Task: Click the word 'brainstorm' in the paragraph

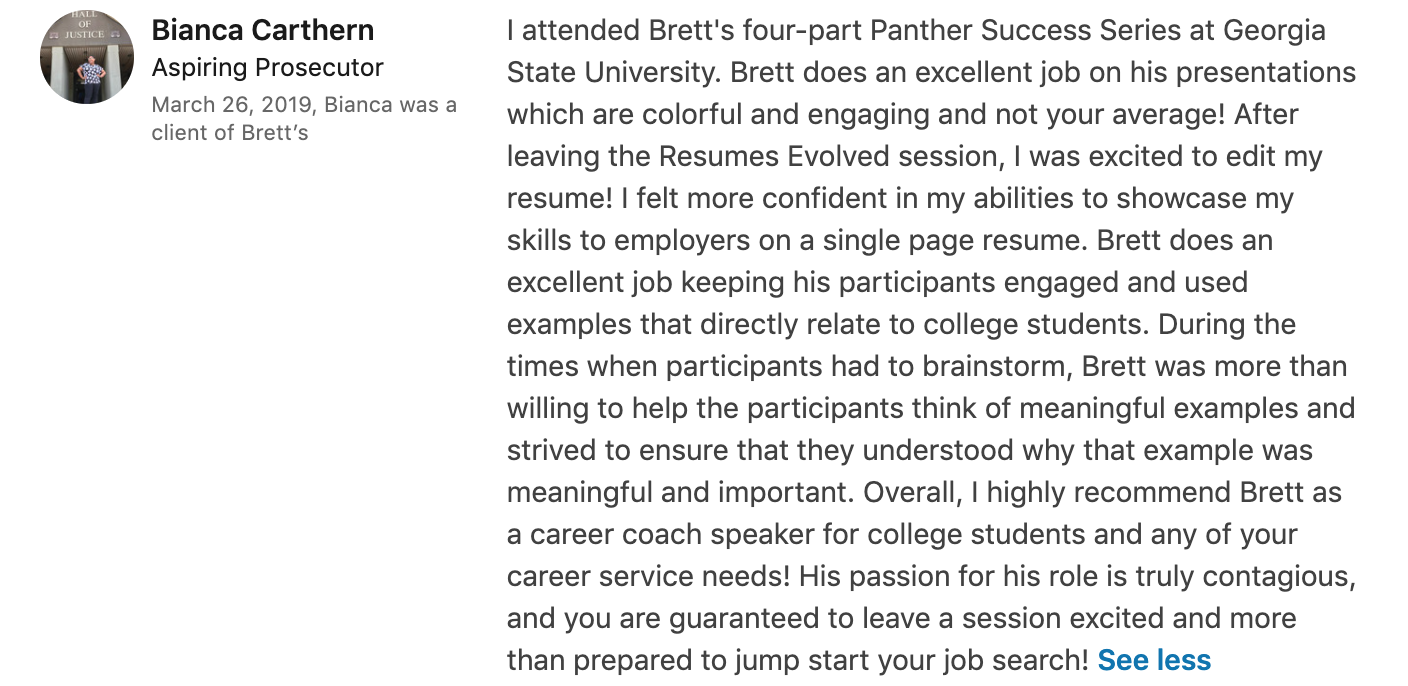Action: coord(996,367)
